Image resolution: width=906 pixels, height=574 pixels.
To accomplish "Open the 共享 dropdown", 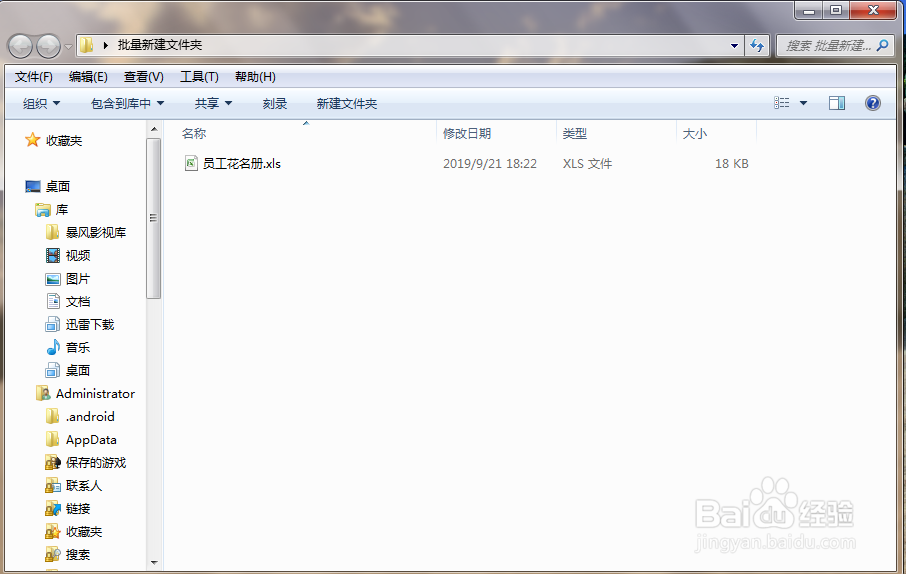I will click(213, 103).
